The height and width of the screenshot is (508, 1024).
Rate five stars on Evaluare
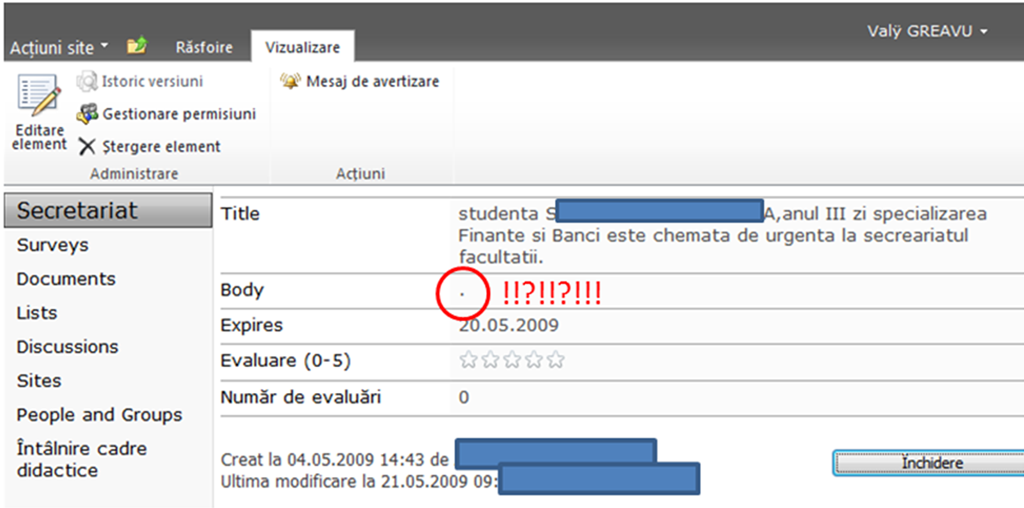[x=556, y=360]
